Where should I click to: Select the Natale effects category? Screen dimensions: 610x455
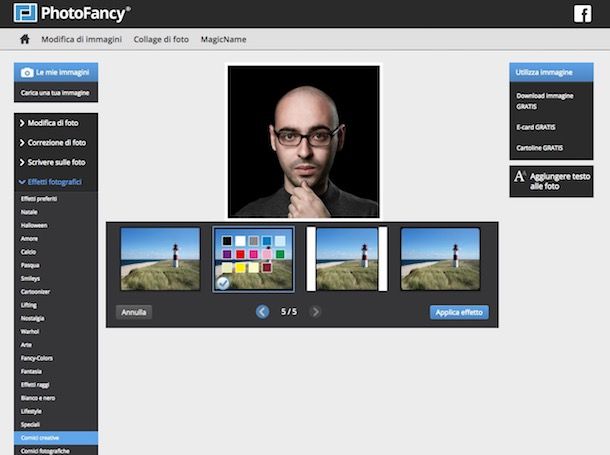coord(29,212)
